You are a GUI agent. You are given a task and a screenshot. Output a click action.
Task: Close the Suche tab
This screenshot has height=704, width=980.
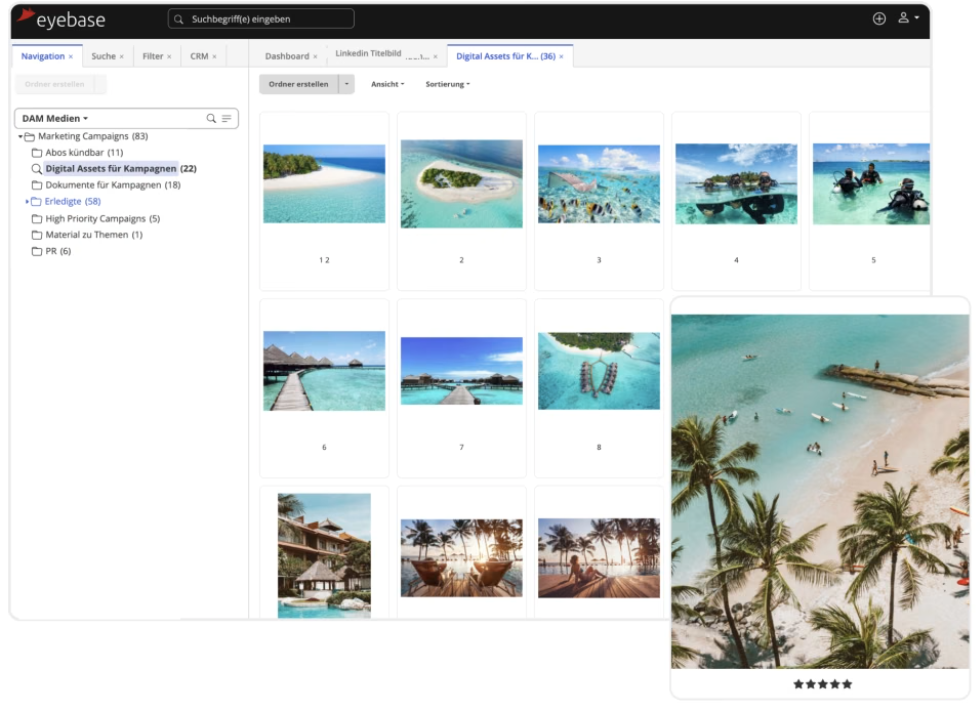pos(121,57)
